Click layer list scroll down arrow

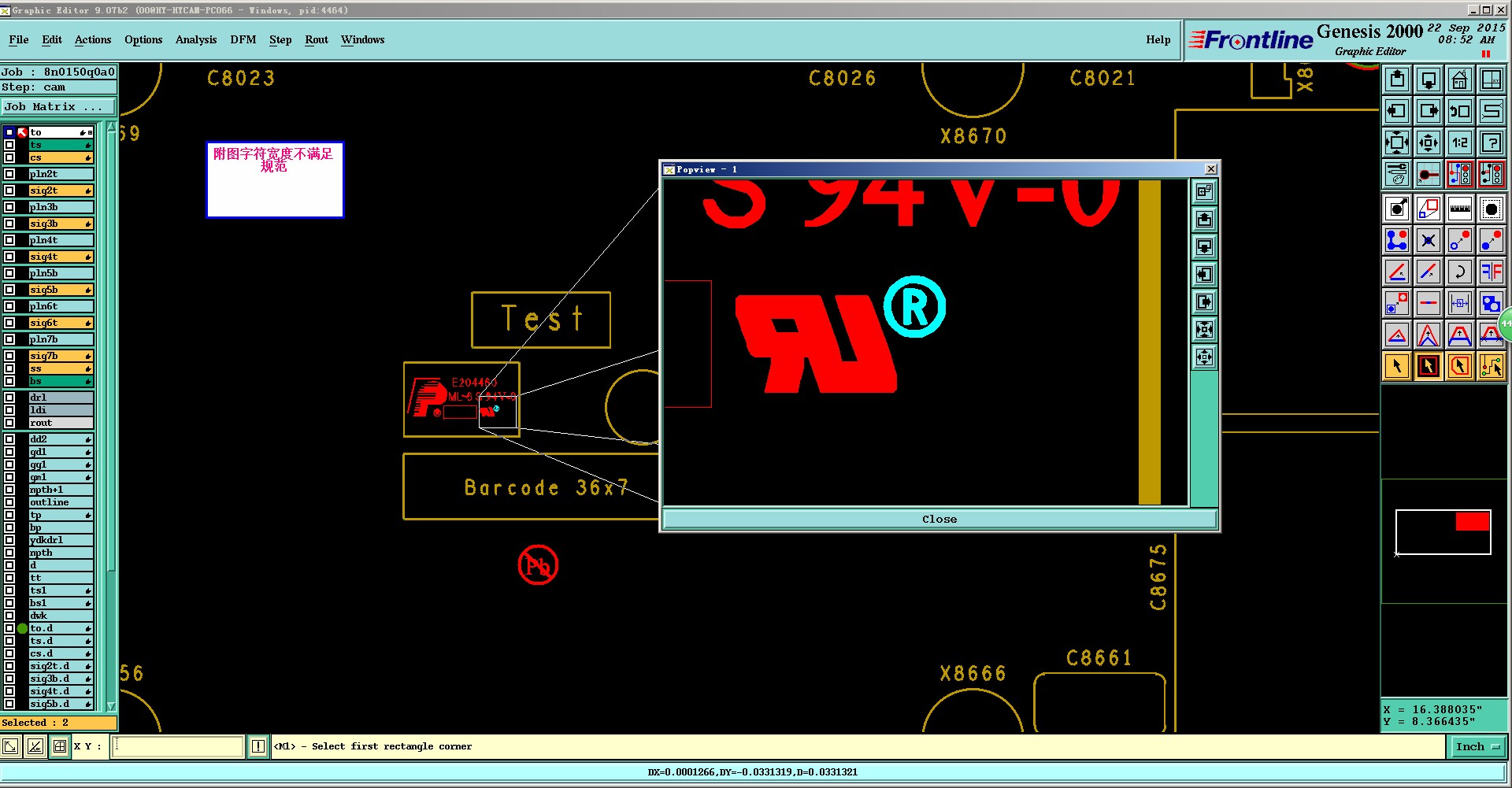(x=111, y=706)
